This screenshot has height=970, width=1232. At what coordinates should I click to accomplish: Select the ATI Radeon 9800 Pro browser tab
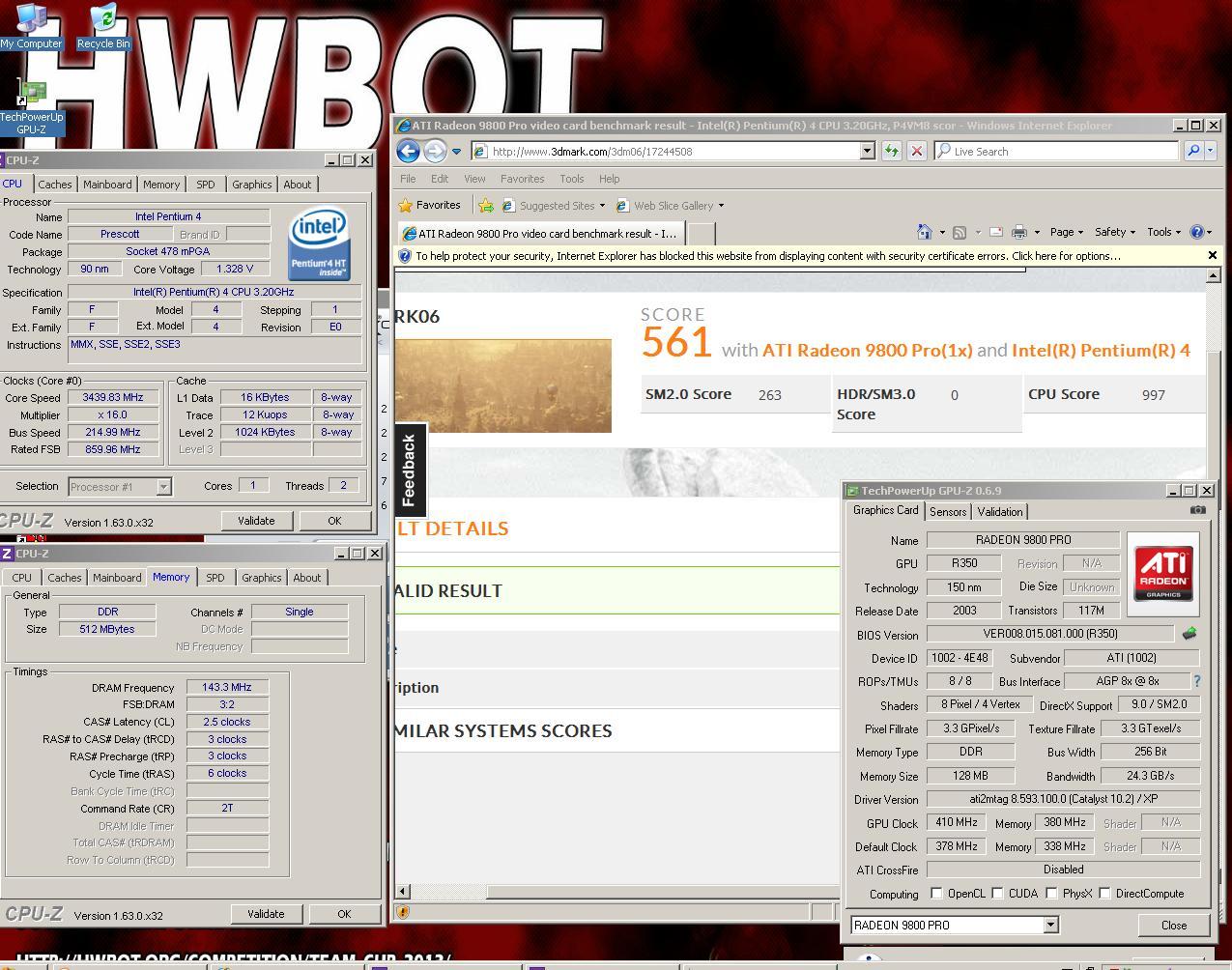coord(539,234)
